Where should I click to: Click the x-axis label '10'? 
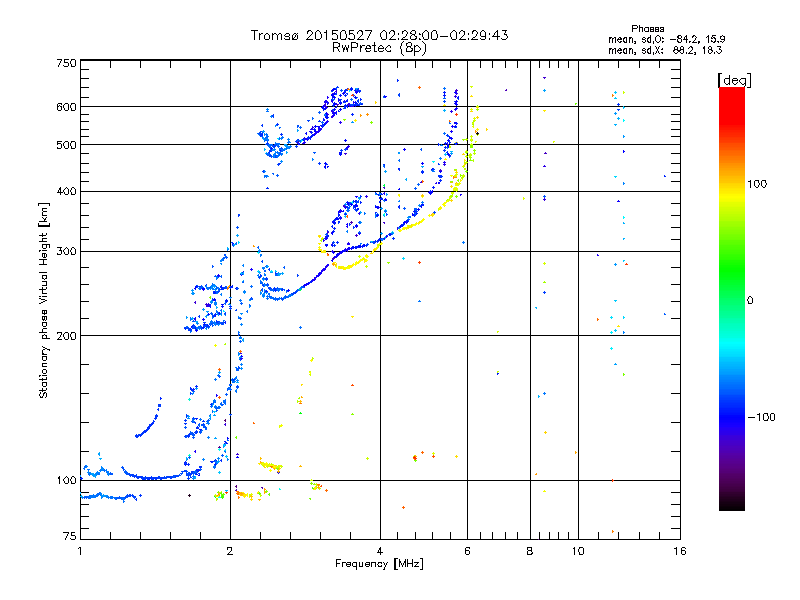[x=578, y=551]
